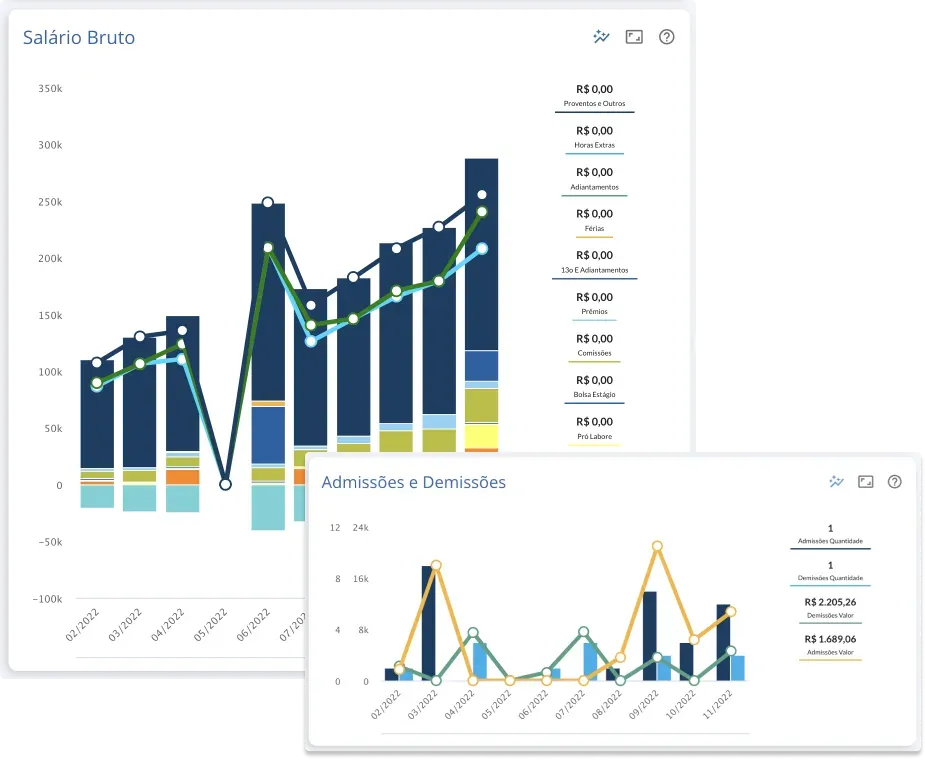Click the 04/2022 x-axis label in Salário Bruto

(x=168, y=625)
